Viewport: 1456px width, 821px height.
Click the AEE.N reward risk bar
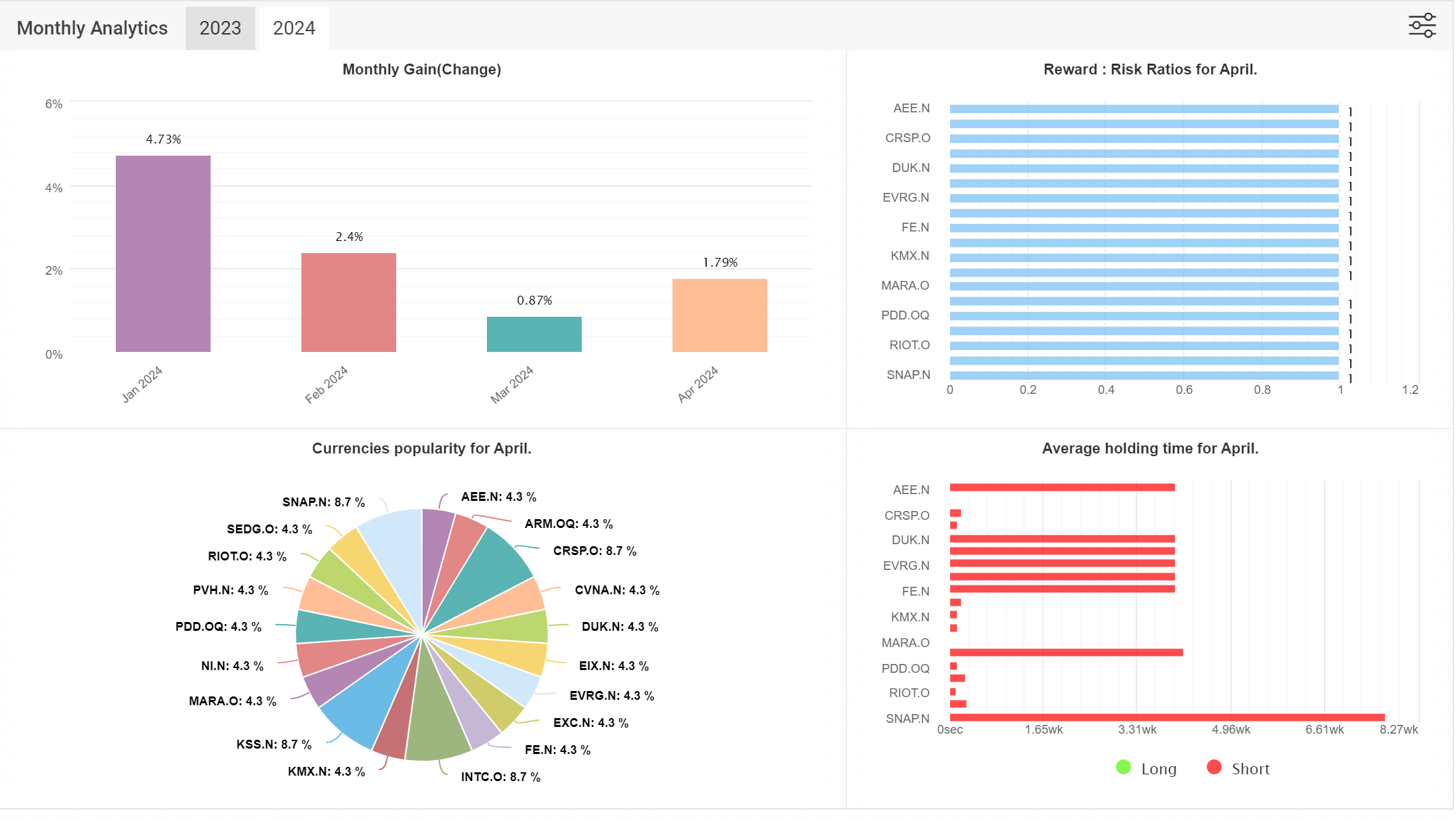click(1144, 109)
